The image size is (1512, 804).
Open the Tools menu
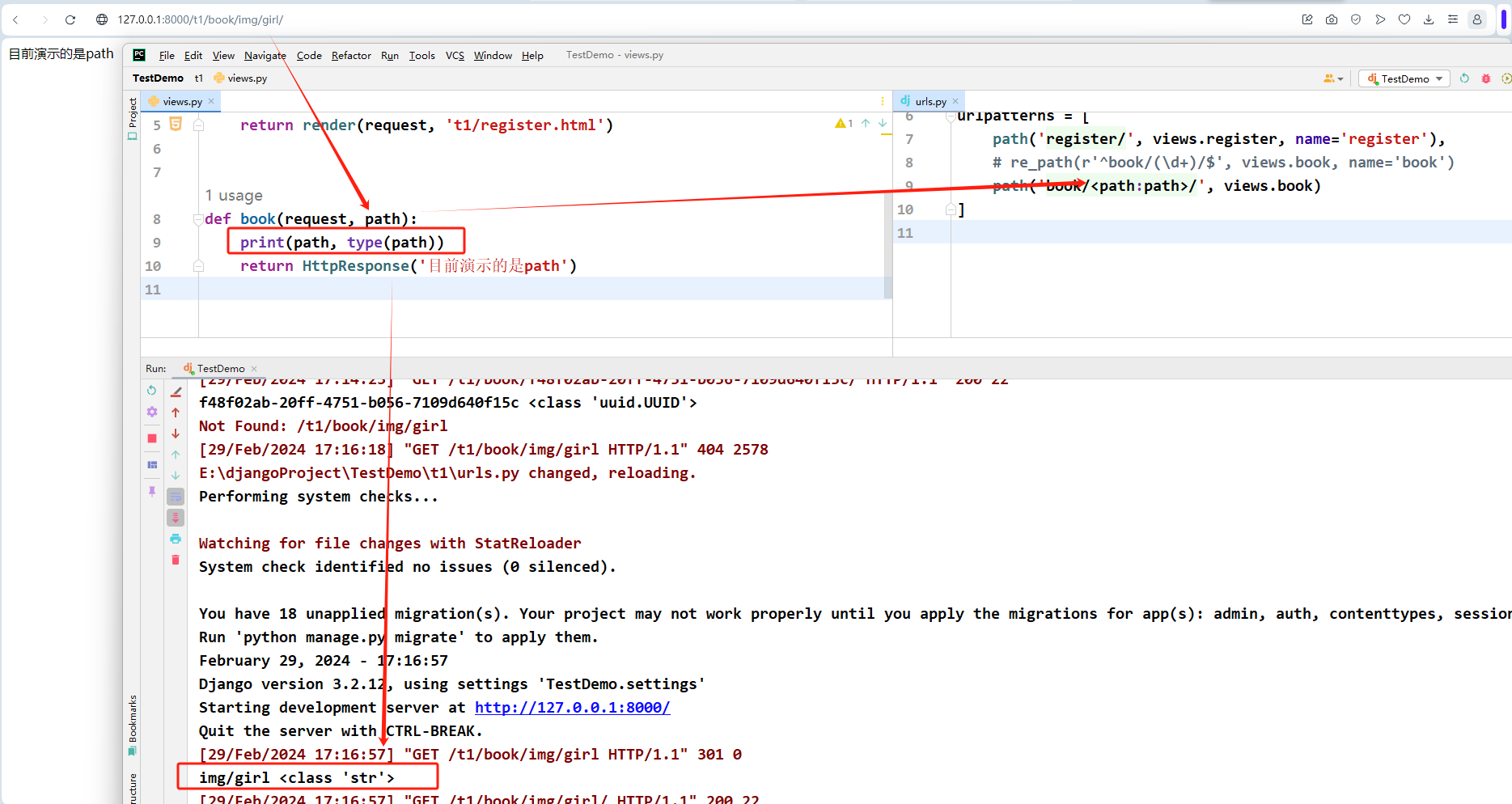421,55
